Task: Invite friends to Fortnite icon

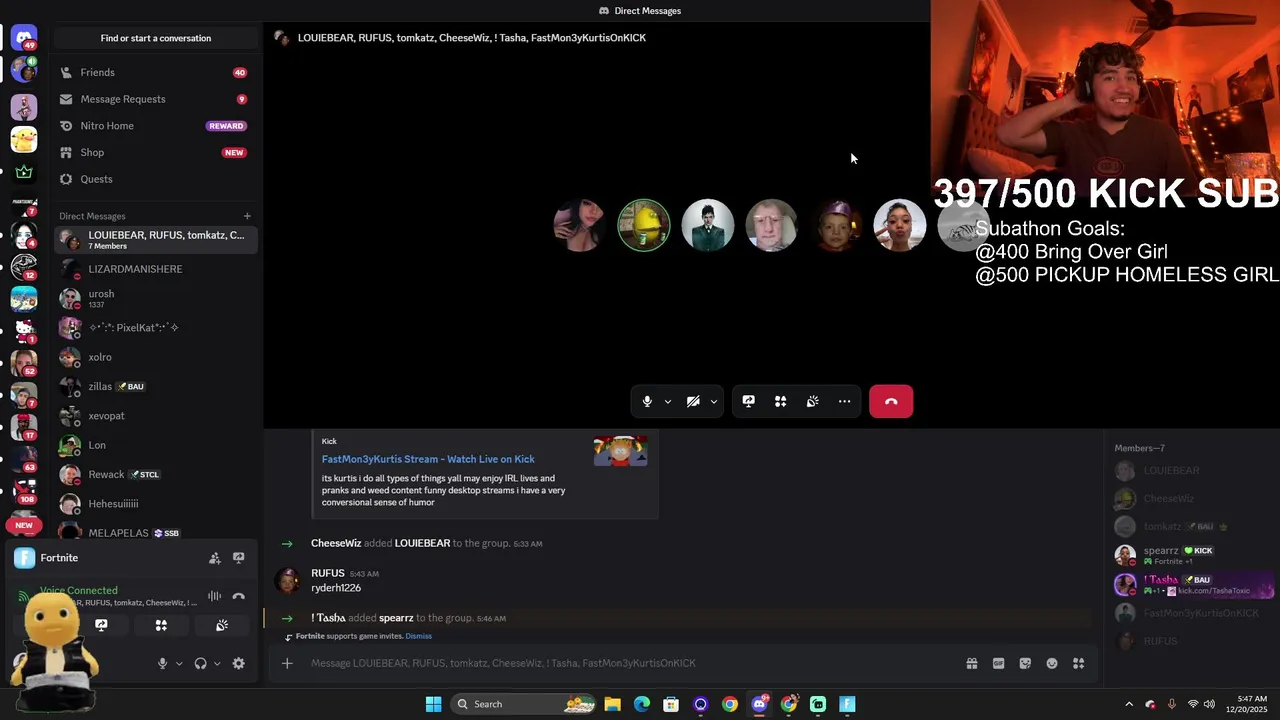Action: (214, 558)
